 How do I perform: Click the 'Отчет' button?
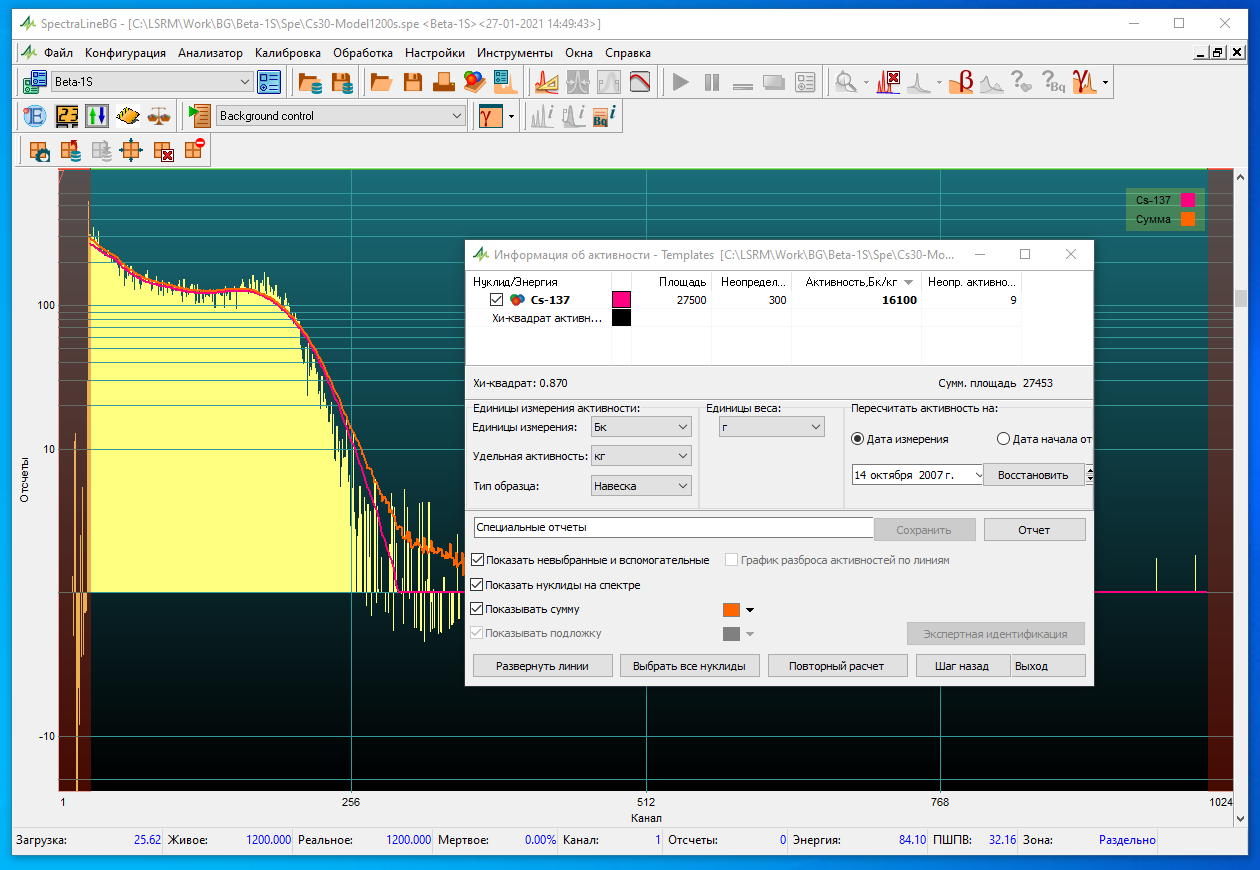tap(1034, 529)
